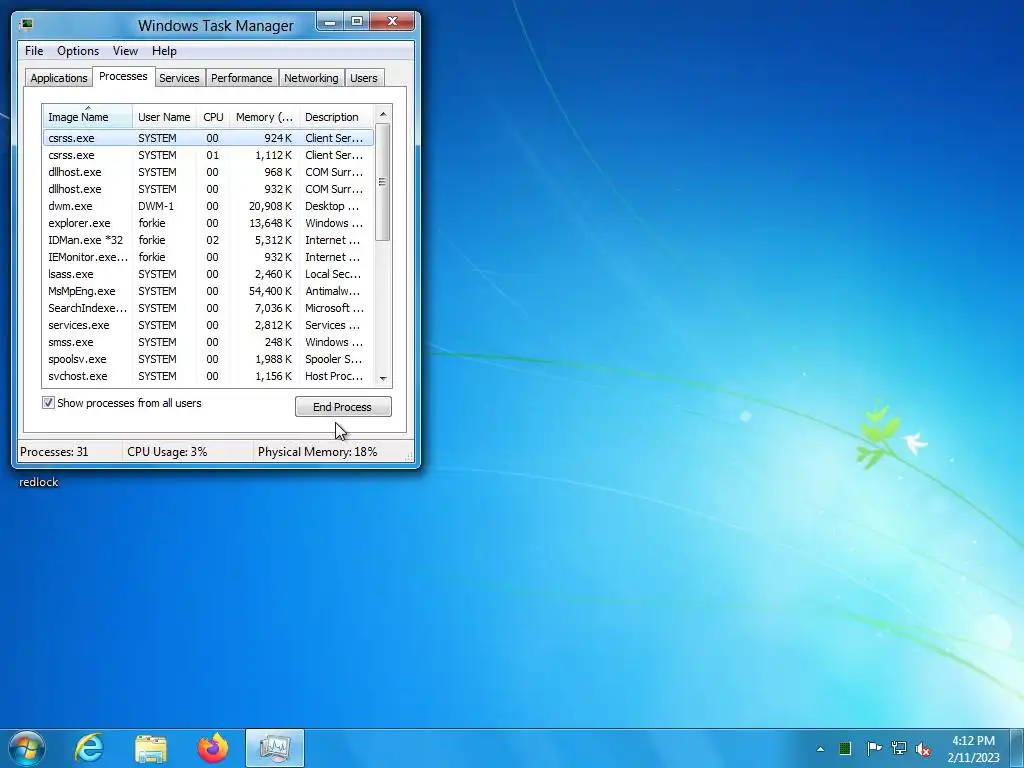Click the 54,400 K memory value

click(270, 291)
